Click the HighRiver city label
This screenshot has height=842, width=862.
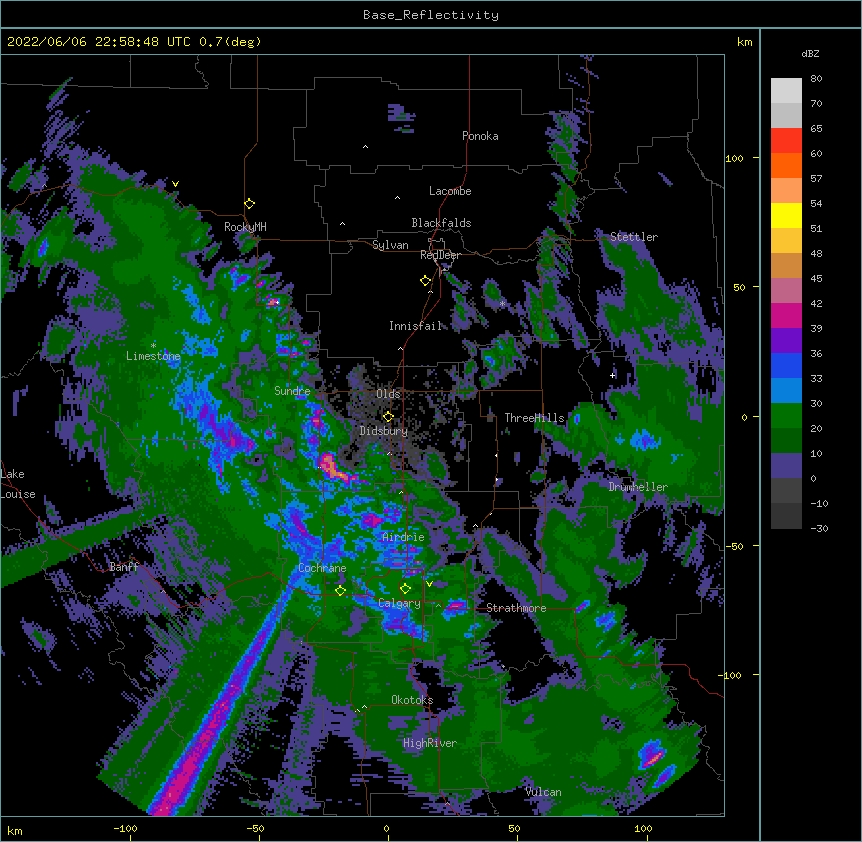pyautogui.click(x=430, y=743)
